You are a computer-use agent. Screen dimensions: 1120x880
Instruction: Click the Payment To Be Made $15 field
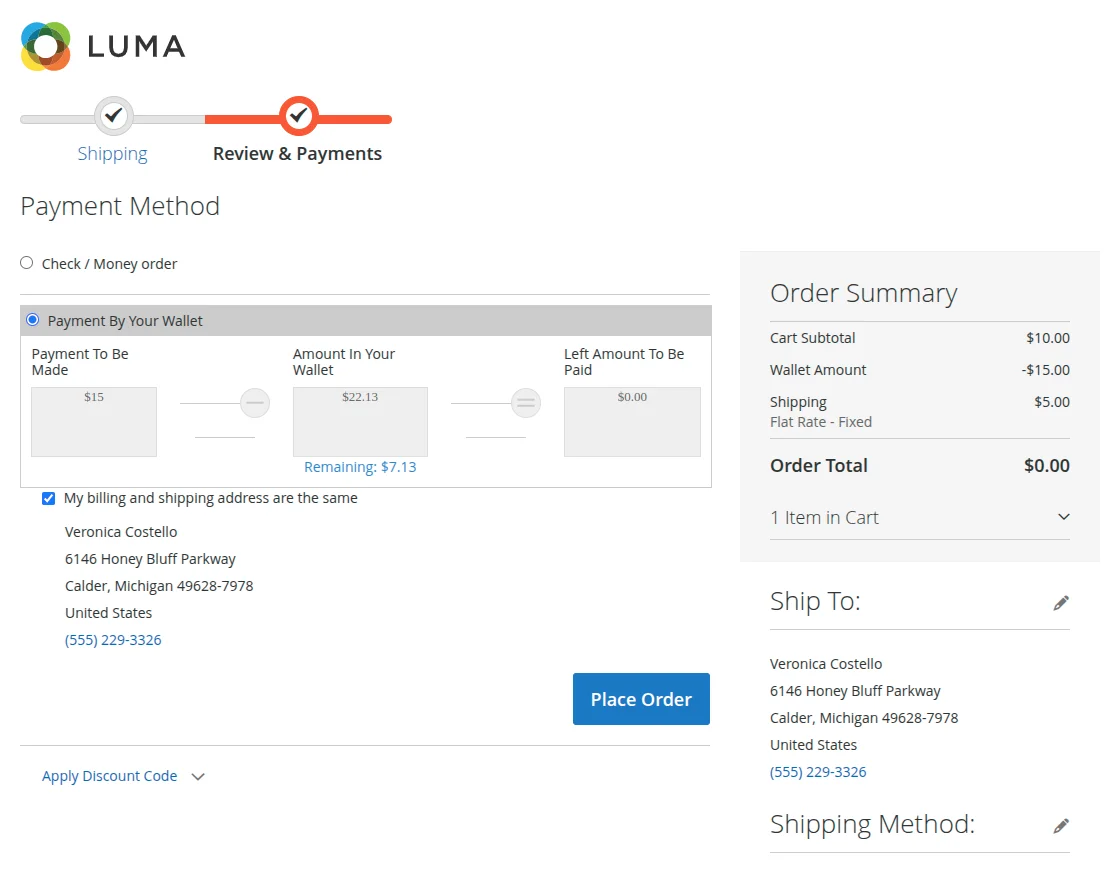(94, 421)
